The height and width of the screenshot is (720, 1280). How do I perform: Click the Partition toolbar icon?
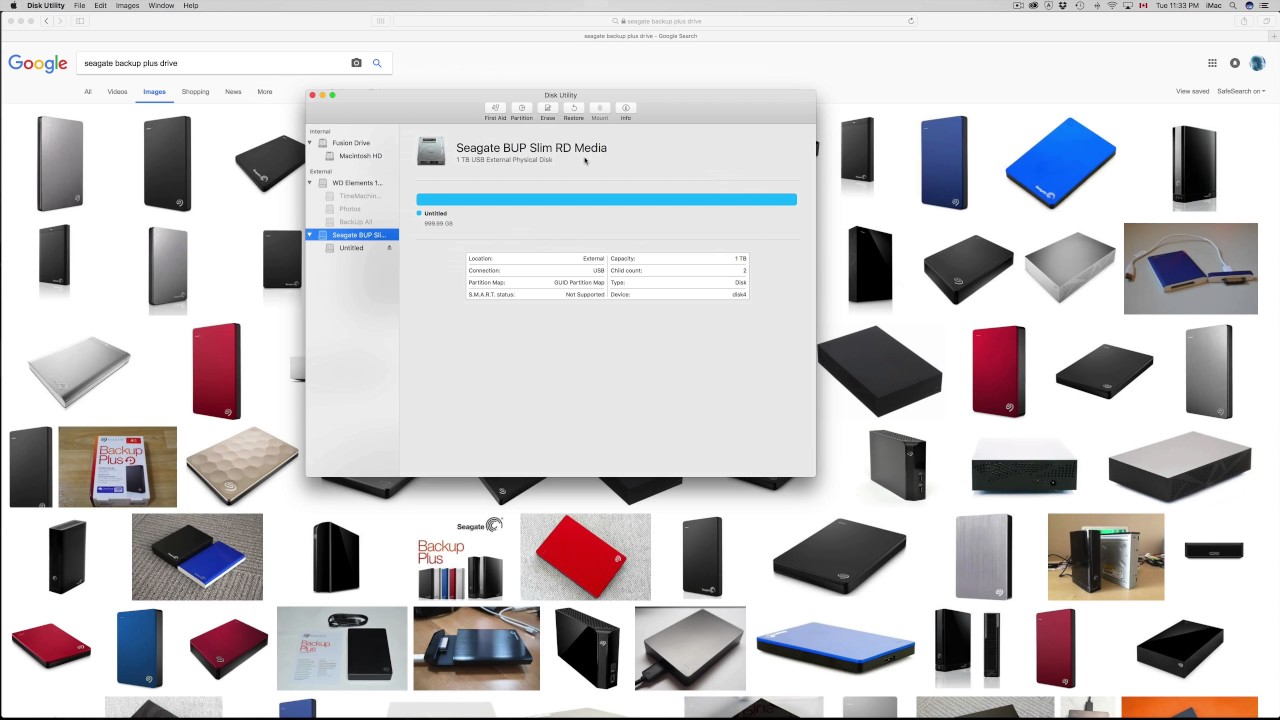click(521, 110)
